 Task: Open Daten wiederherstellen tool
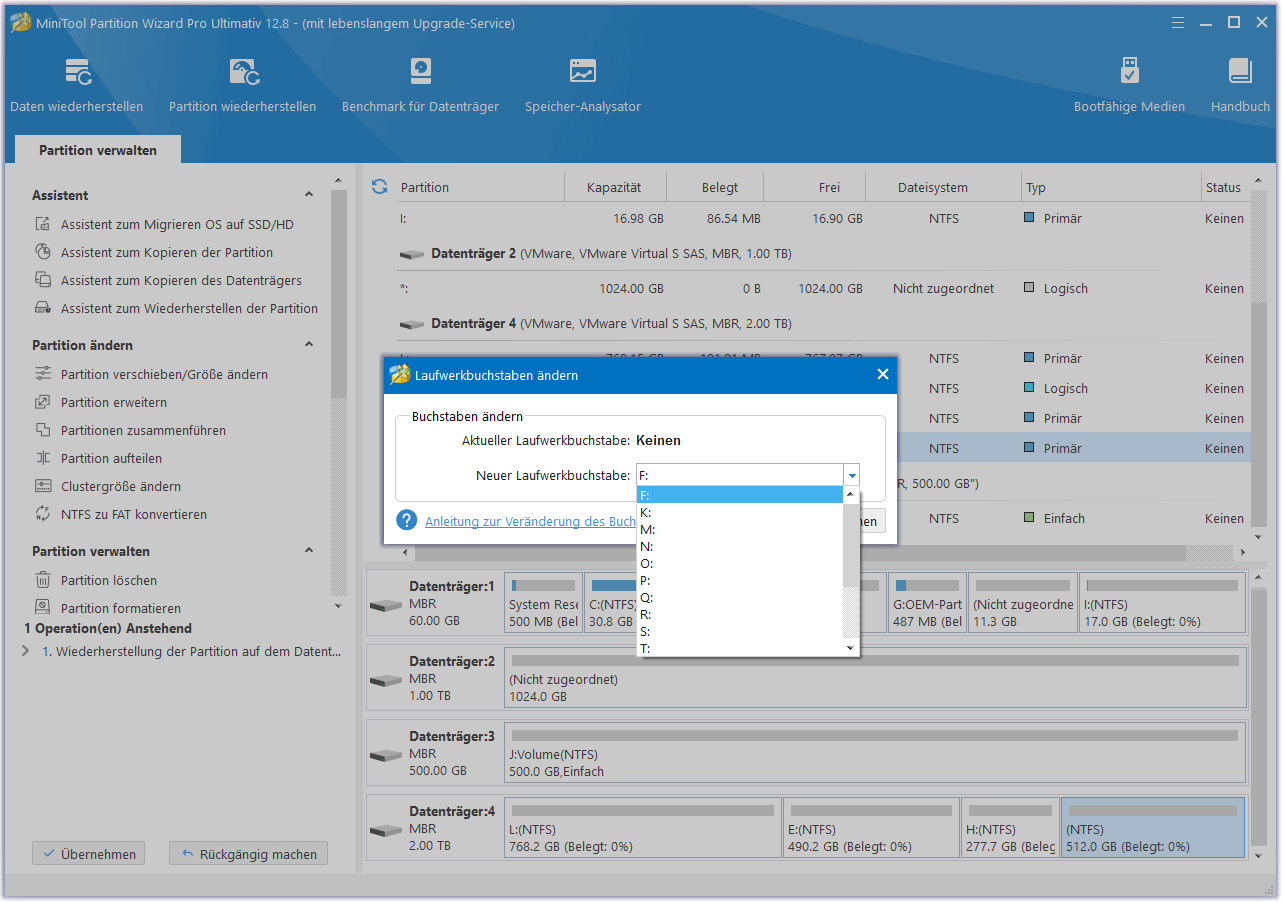tap(77, 86)
